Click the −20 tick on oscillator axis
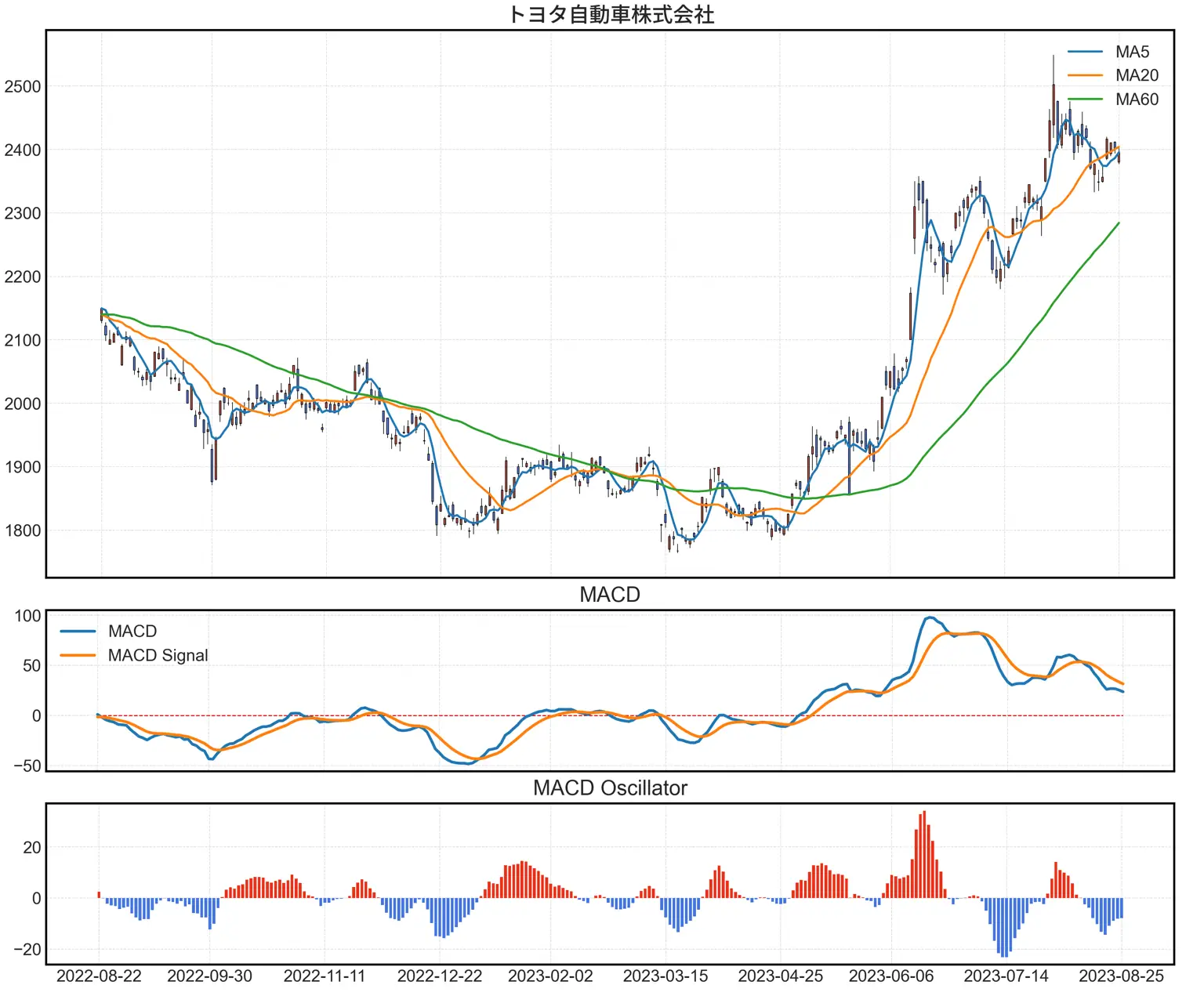 point(27,950)
